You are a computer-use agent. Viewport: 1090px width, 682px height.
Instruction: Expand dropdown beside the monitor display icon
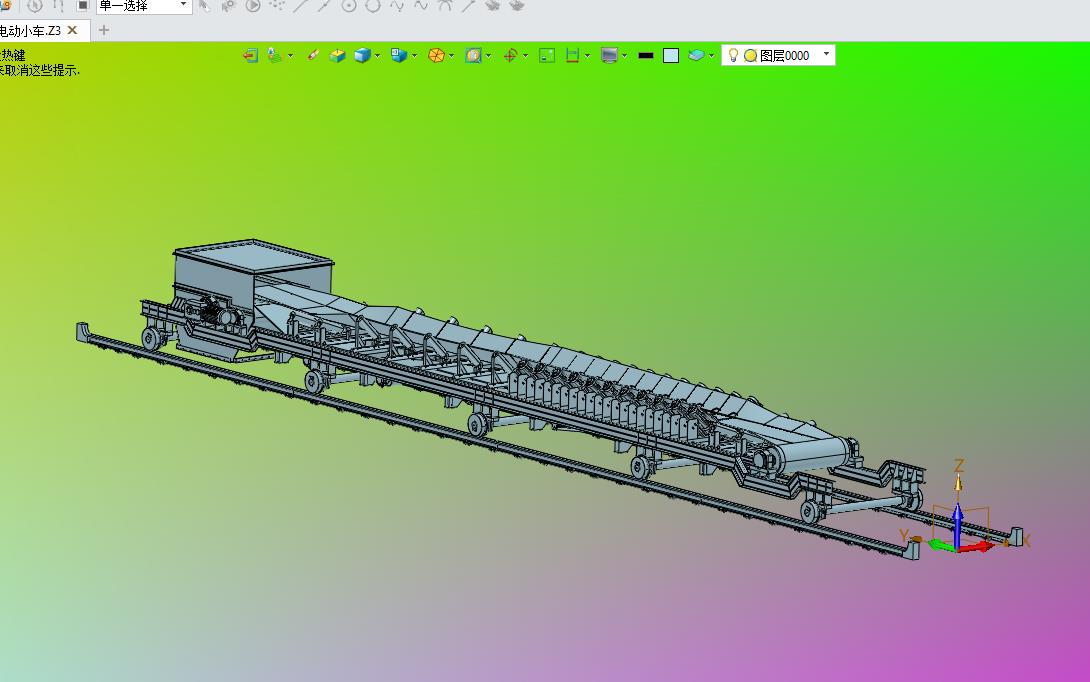click(624, 56)
